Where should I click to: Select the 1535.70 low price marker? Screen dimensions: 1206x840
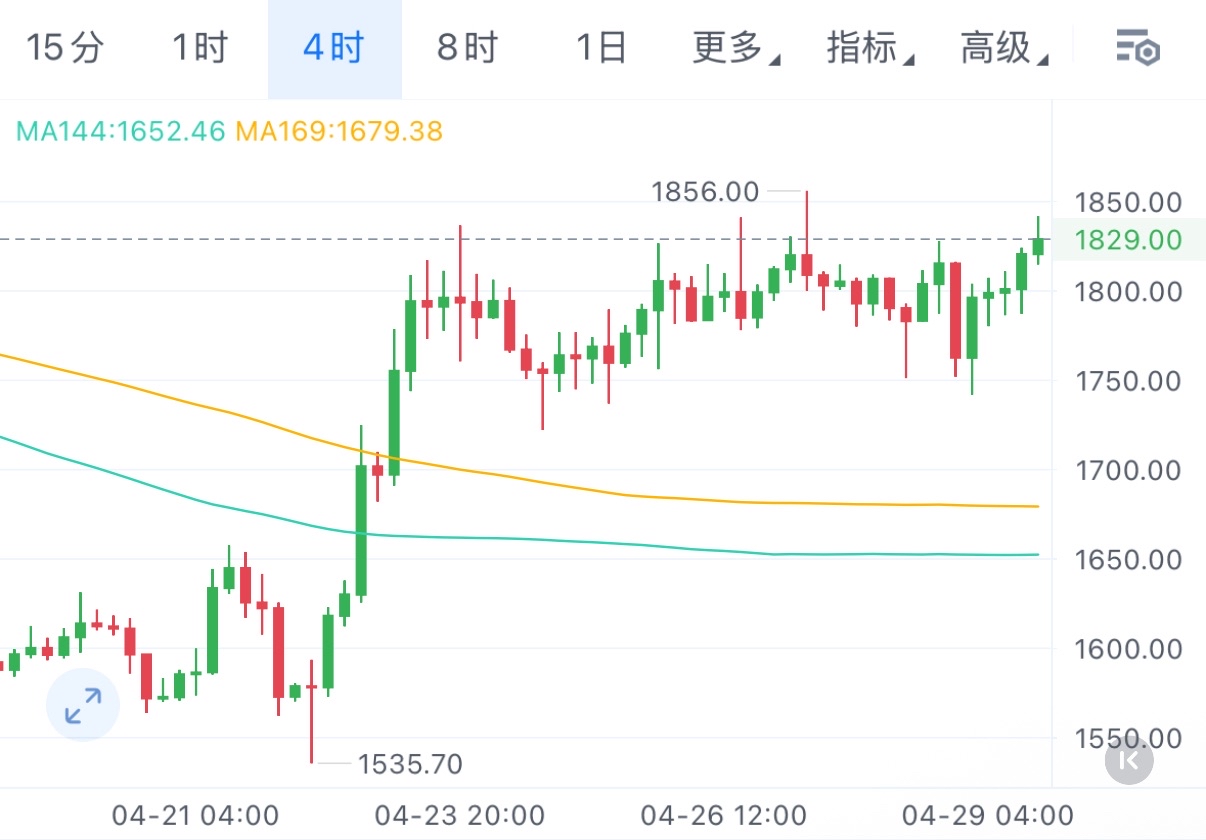pos(410,765)
